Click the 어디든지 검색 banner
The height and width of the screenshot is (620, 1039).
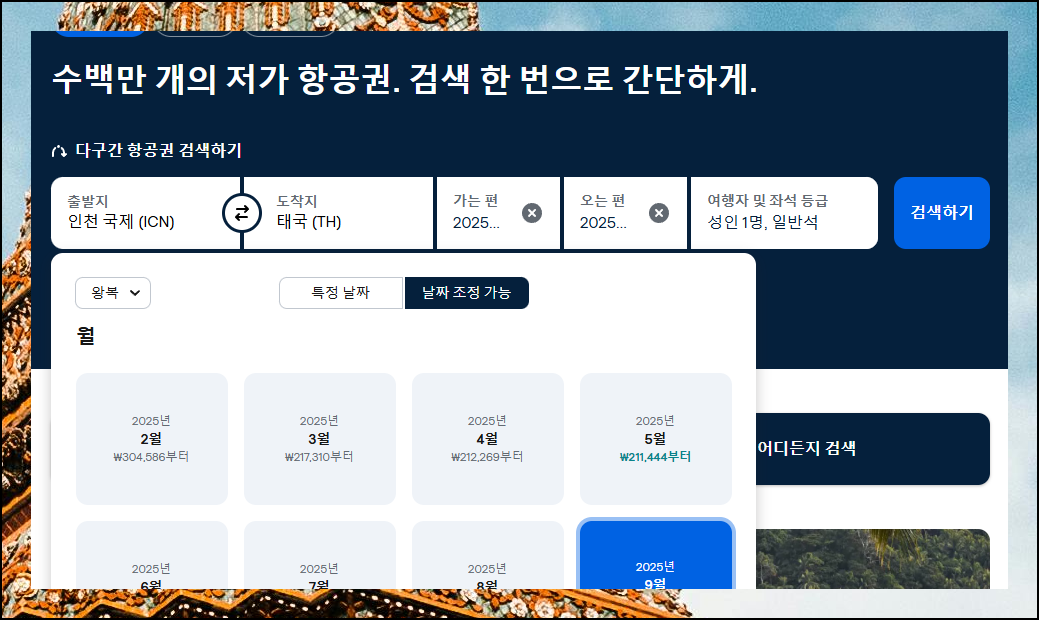pos(873,448)
